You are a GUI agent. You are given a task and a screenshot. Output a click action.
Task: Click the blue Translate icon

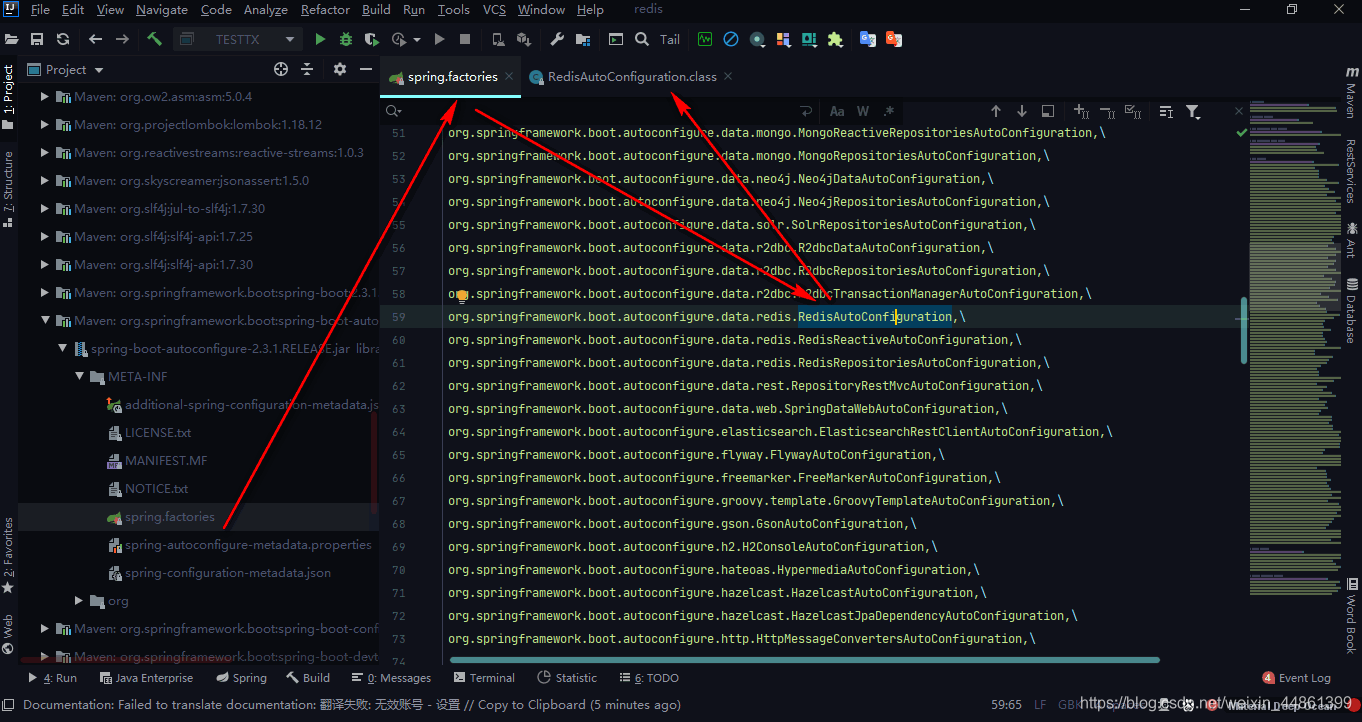[x=867, y=39]
